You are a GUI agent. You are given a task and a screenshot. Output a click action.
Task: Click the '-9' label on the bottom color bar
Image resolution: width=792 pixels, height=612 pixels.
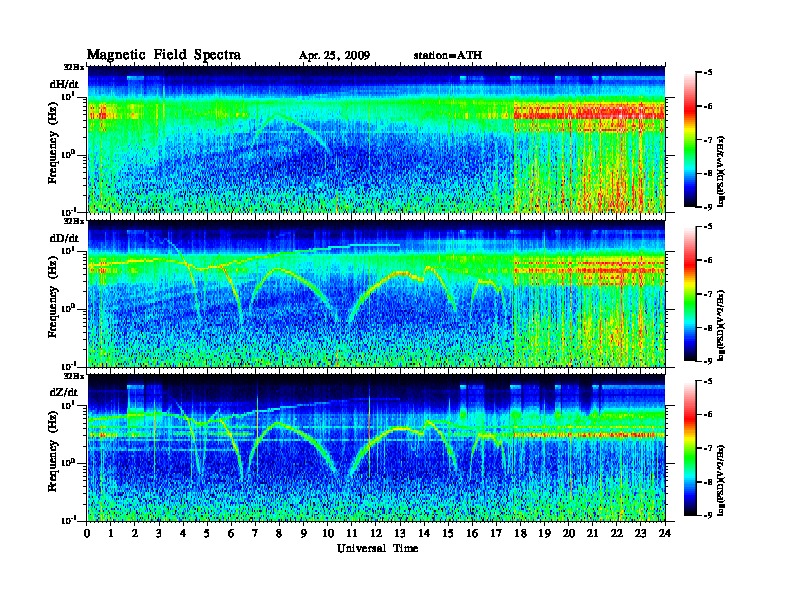click(707, 515)
